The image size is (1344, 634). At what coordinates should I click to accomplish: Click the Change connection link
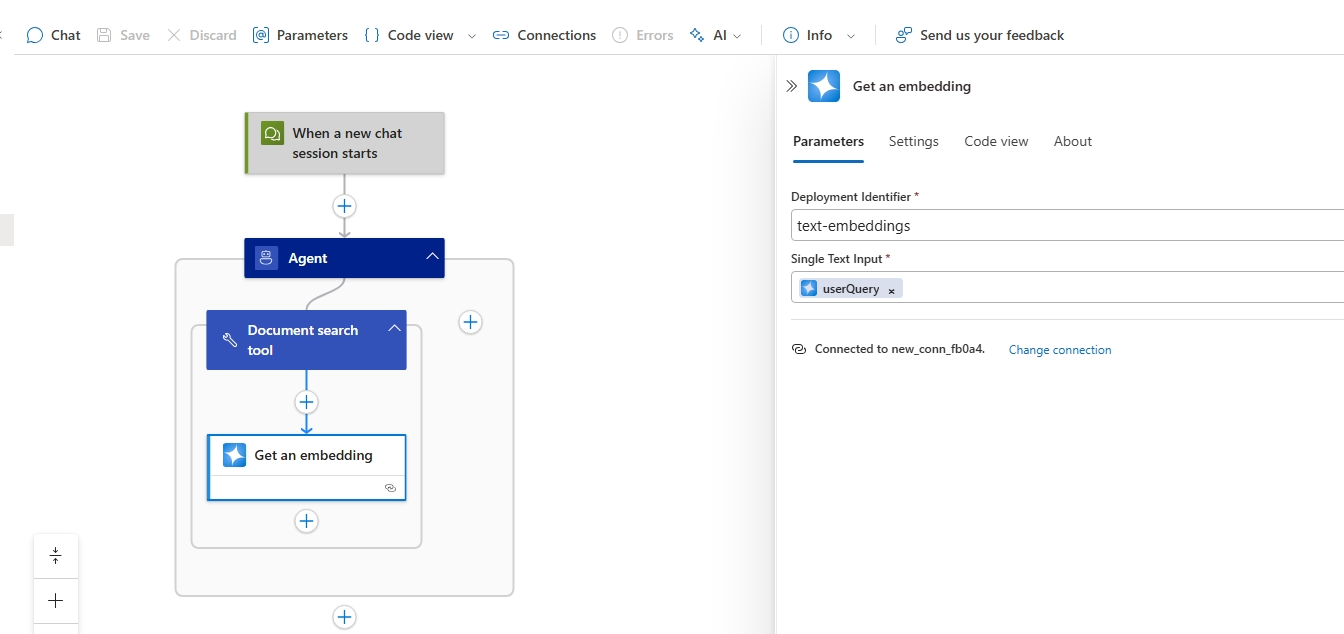click(1059, 349)
